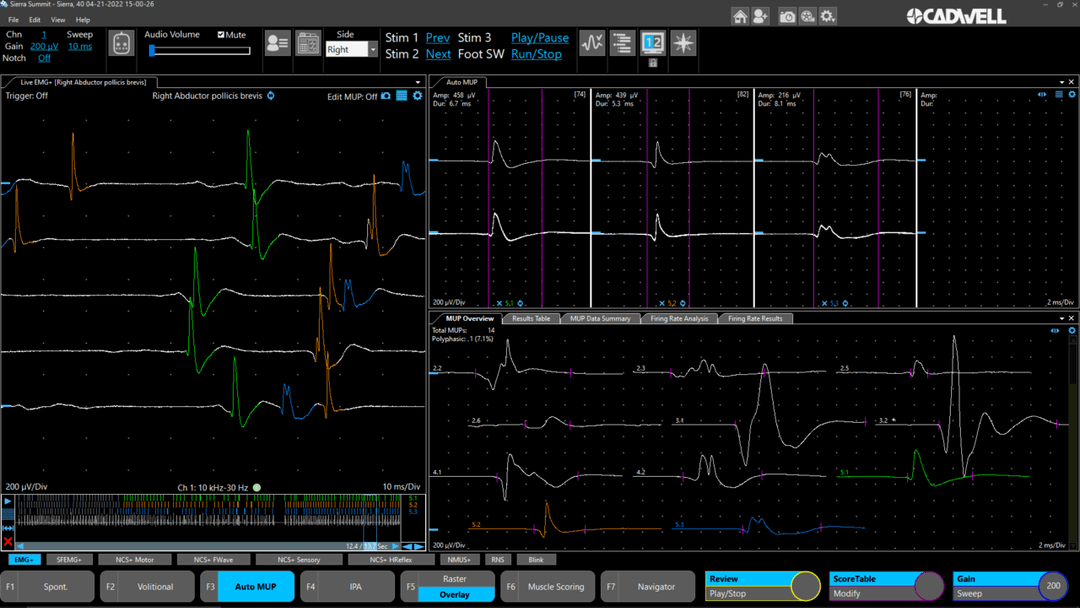Click the amplifier device icon beside Sweep
Screen dimensions: 1080x608
pos(121,44)
